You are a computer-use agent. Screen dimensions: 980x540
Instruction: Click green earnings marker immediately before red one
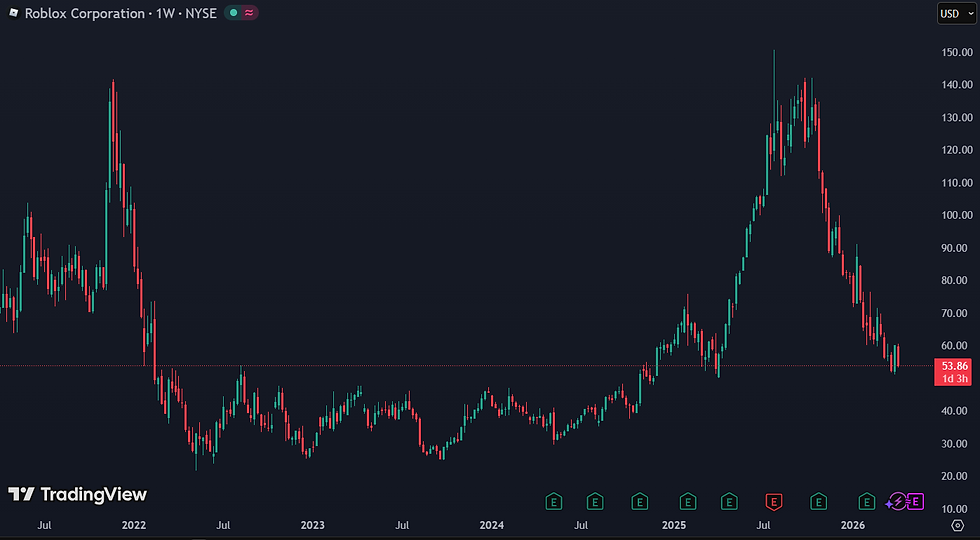pyautogui.click(x=729, y=501)
